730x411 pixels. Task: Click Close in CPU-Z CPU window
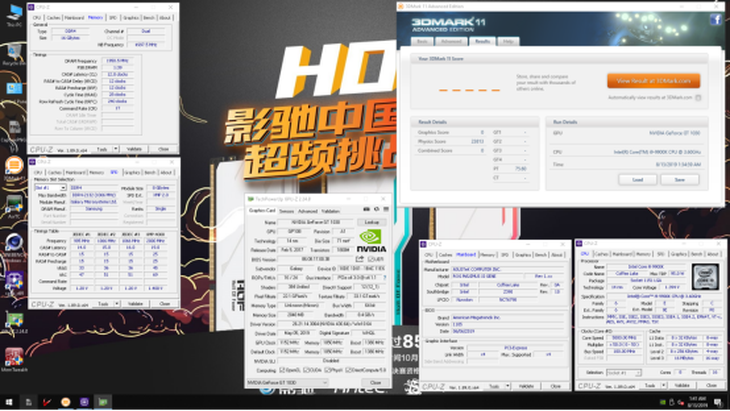(x=711, y=385)
